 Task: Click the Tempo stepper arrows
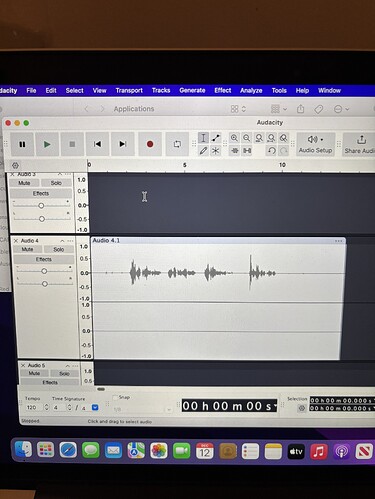(x=46, y=407)
